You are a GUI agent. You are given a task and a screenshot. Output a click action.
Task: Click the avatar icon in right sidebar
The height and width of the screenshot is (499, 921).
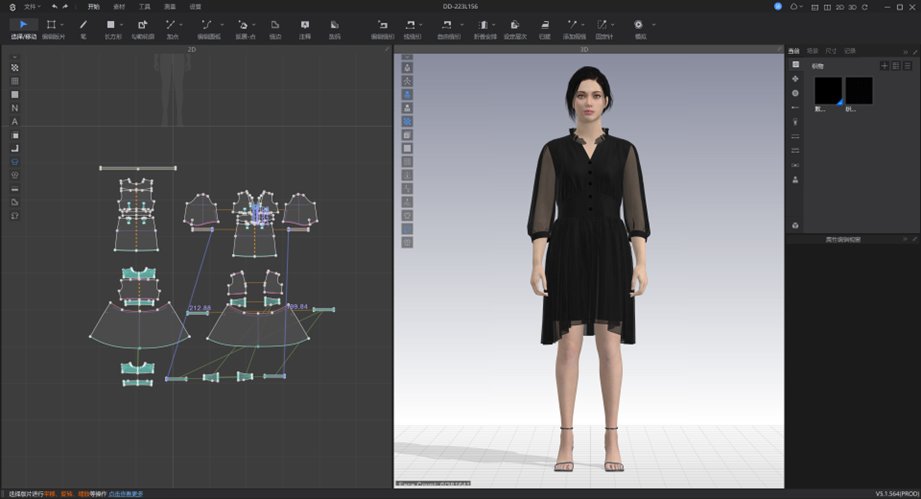coord(795,179)
